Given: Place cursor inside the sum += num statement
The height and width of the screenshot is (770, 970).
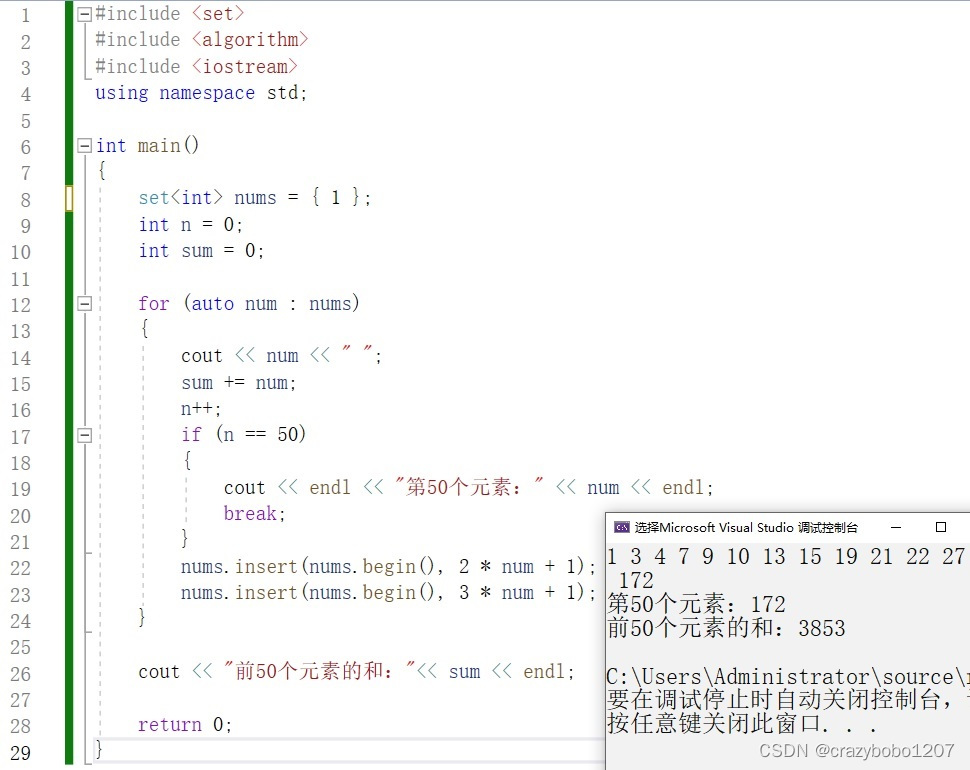Looking at the screenshot, I should click(x=235, y=382).
